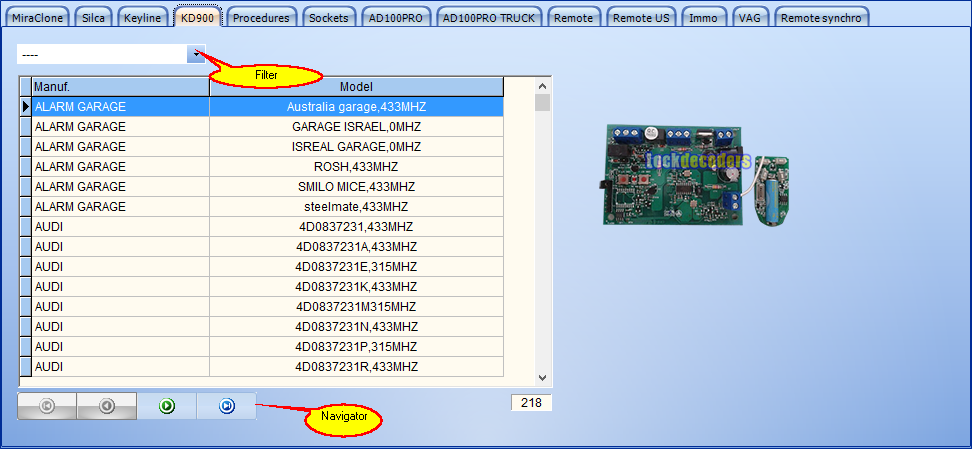Click the Model column header

356,86
